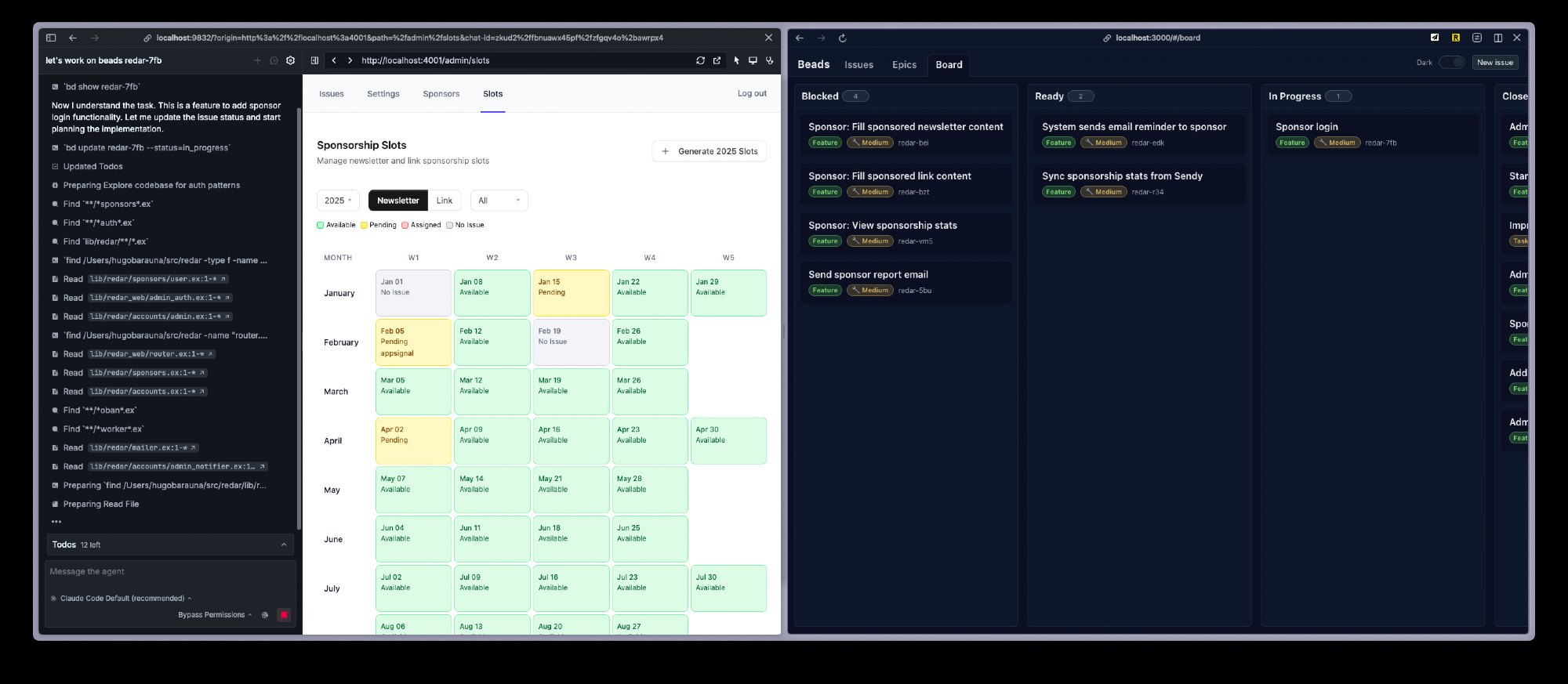The height and width of the screenshot is (684, 1568).
Task: Select the Link slot type
Action: (445, 201)
